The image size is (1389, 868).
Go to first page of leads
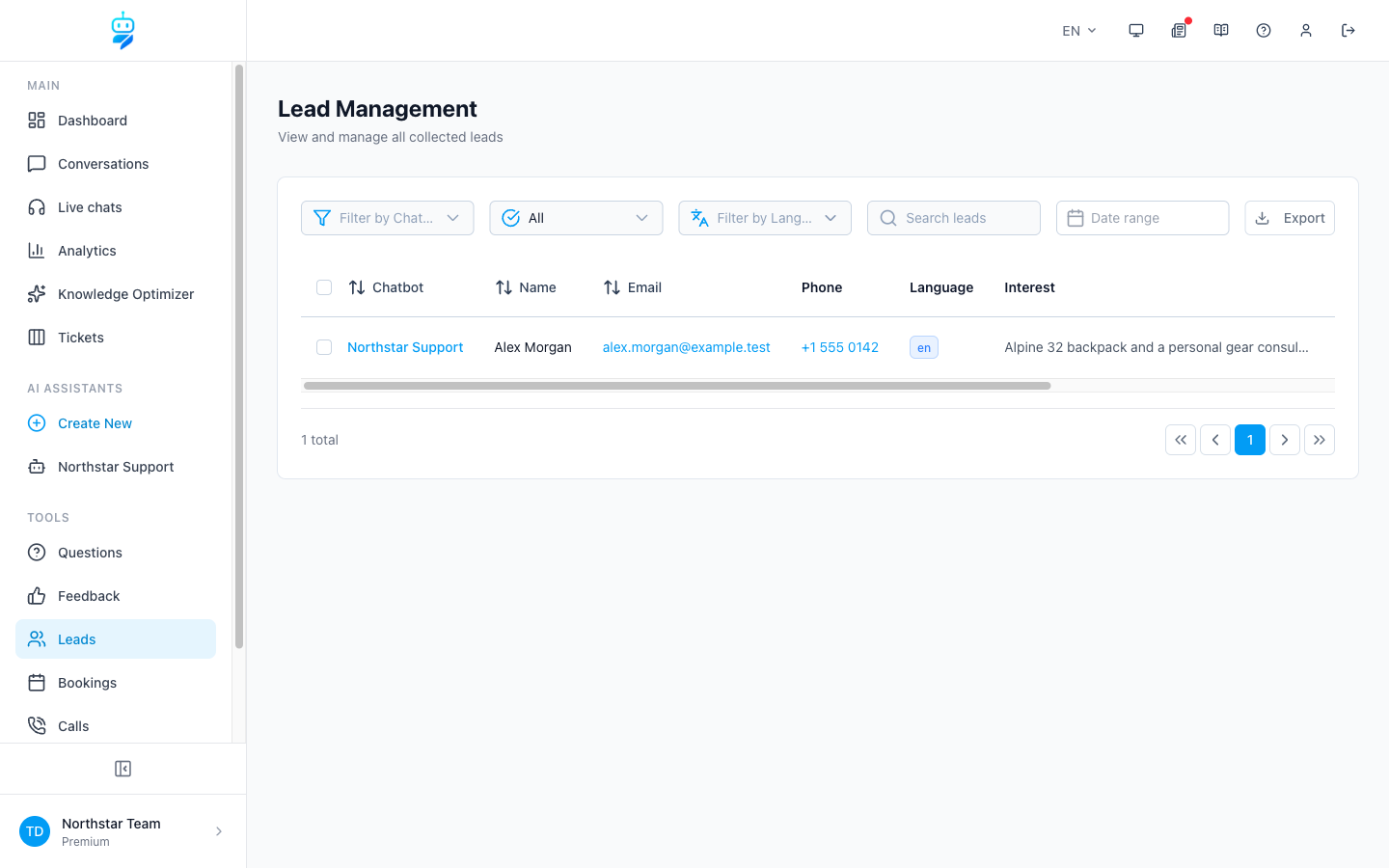[x=1181, y=440]
